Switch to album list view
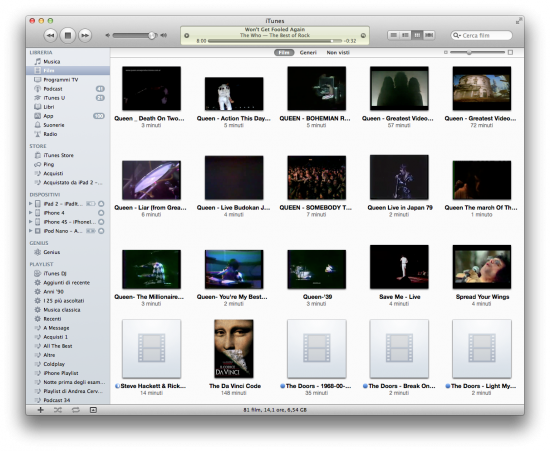This screenshot has width=550, height=451. (x=405, y=35)
